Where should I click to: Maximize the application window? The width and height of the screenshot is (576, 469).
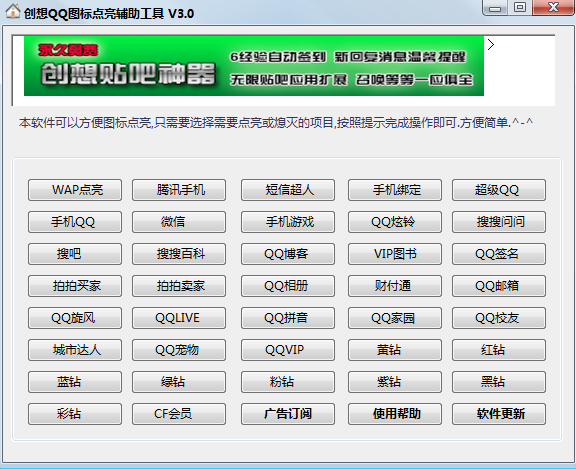[519, 8]
